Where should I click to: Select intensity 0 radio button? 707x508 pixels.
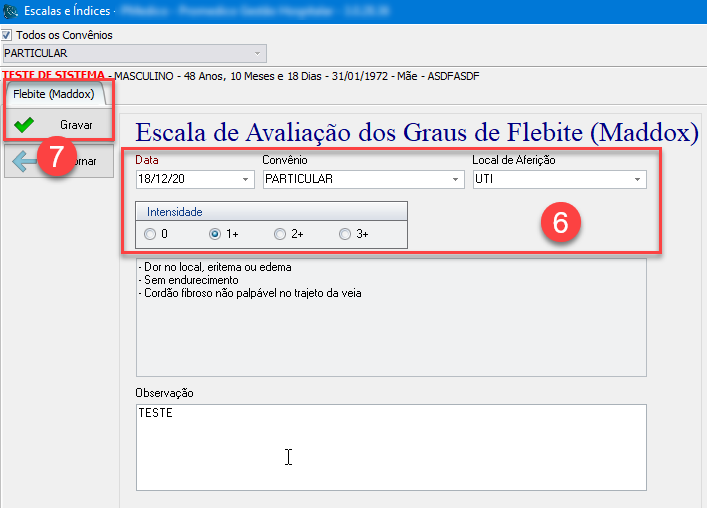(150, 235)
